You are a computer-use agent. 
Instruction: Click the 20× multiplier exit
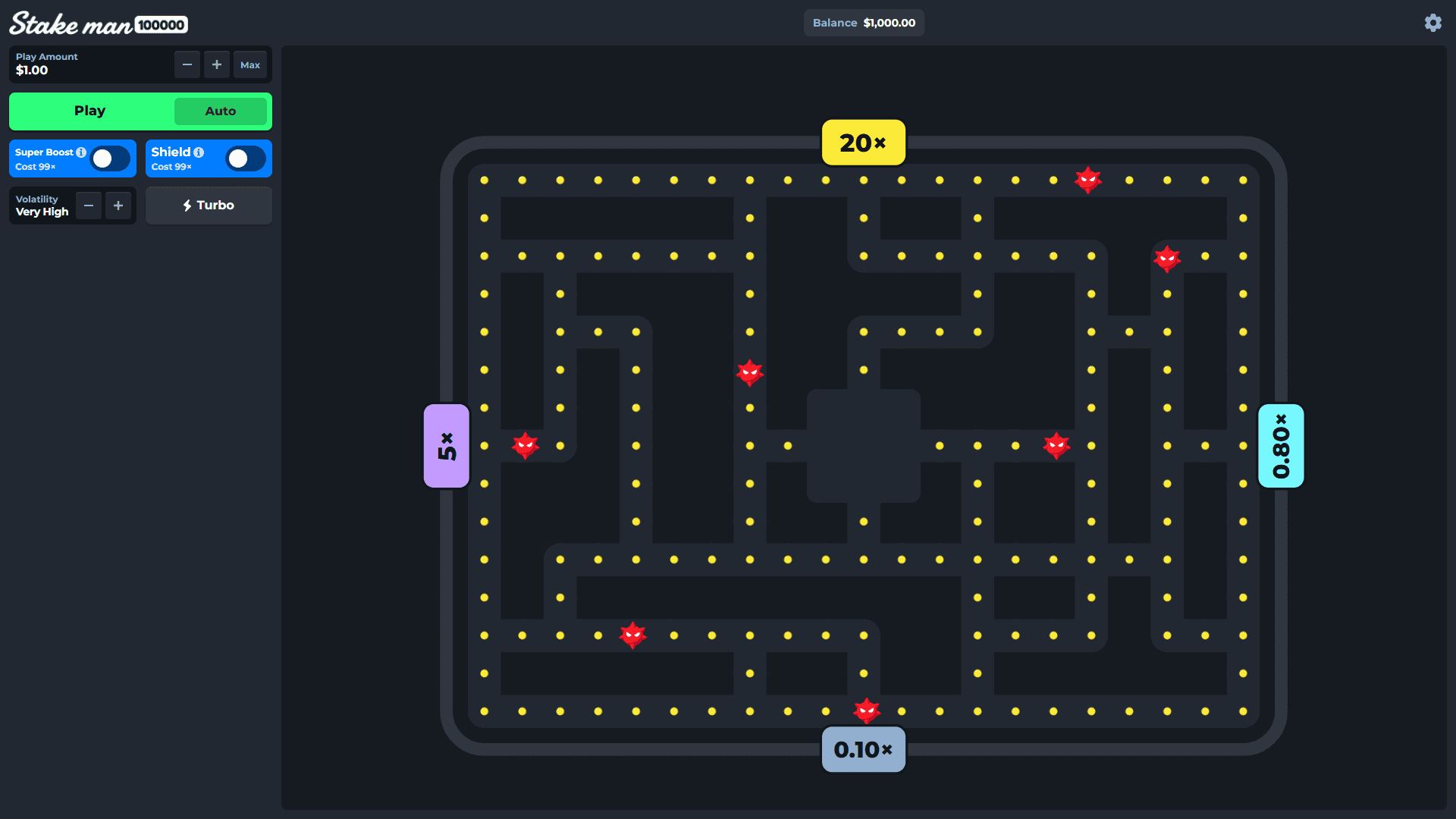pyautogui.click(x=864, y=143)
